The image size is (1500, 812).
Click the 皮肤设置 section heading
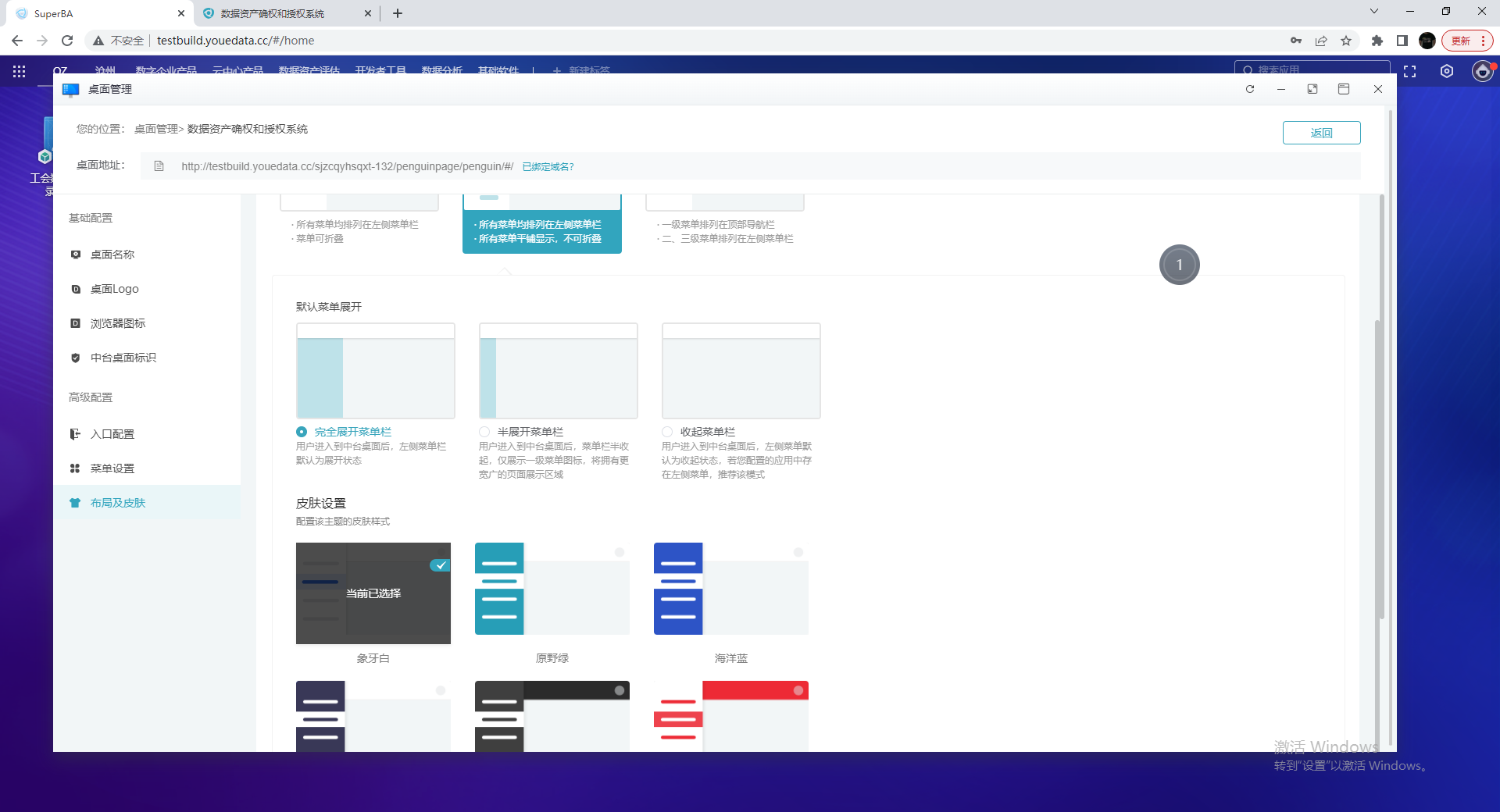click(x=321, y=504)
